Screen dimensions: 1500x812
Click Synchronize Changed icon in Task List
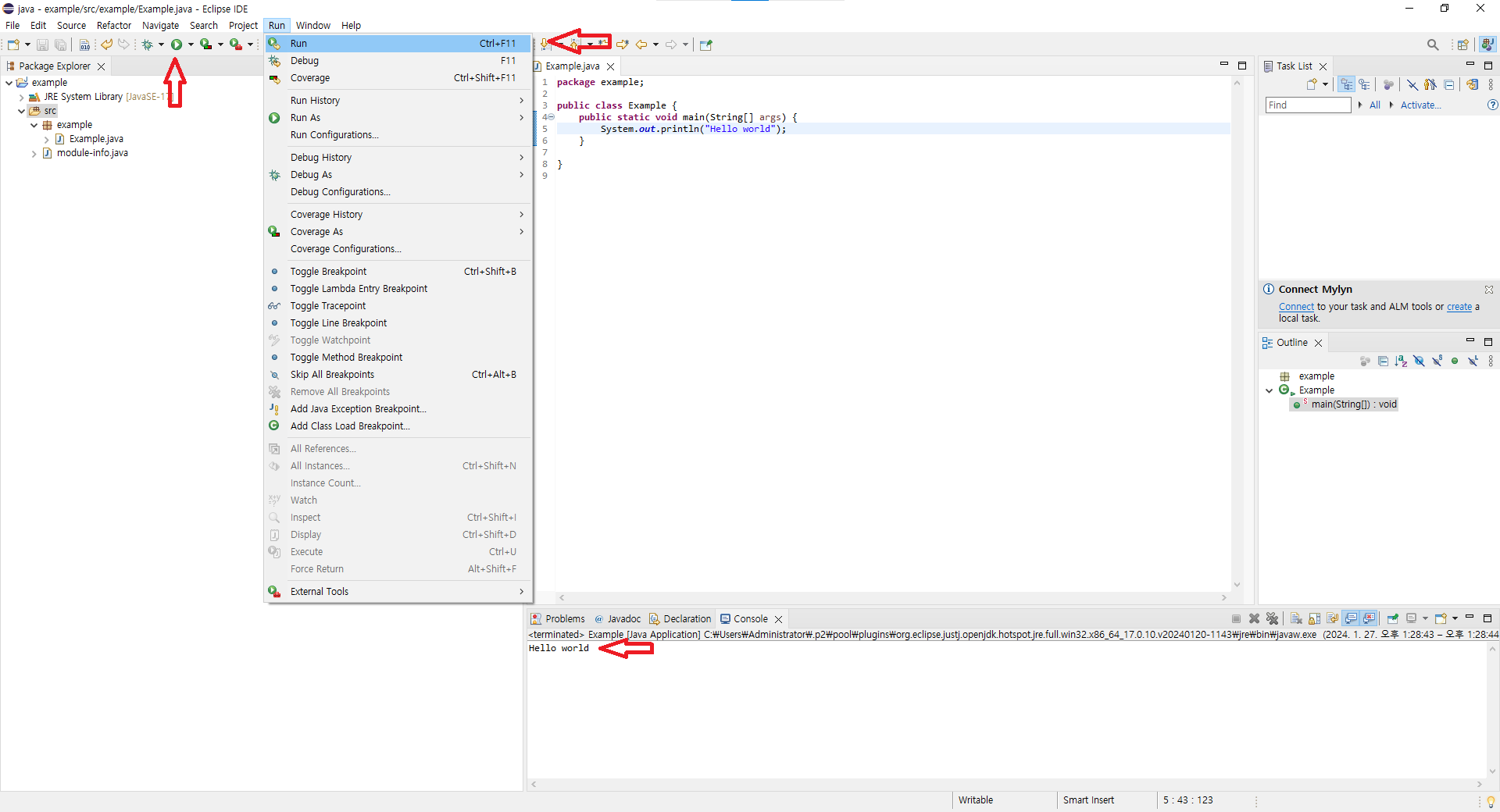tap(1472, 84)
